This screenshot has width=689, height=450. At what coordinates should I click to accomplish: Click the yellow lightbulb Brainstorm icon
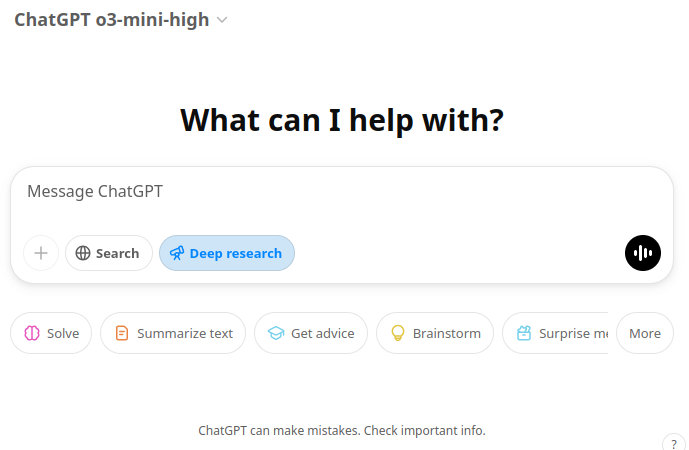tap(398, 333)
